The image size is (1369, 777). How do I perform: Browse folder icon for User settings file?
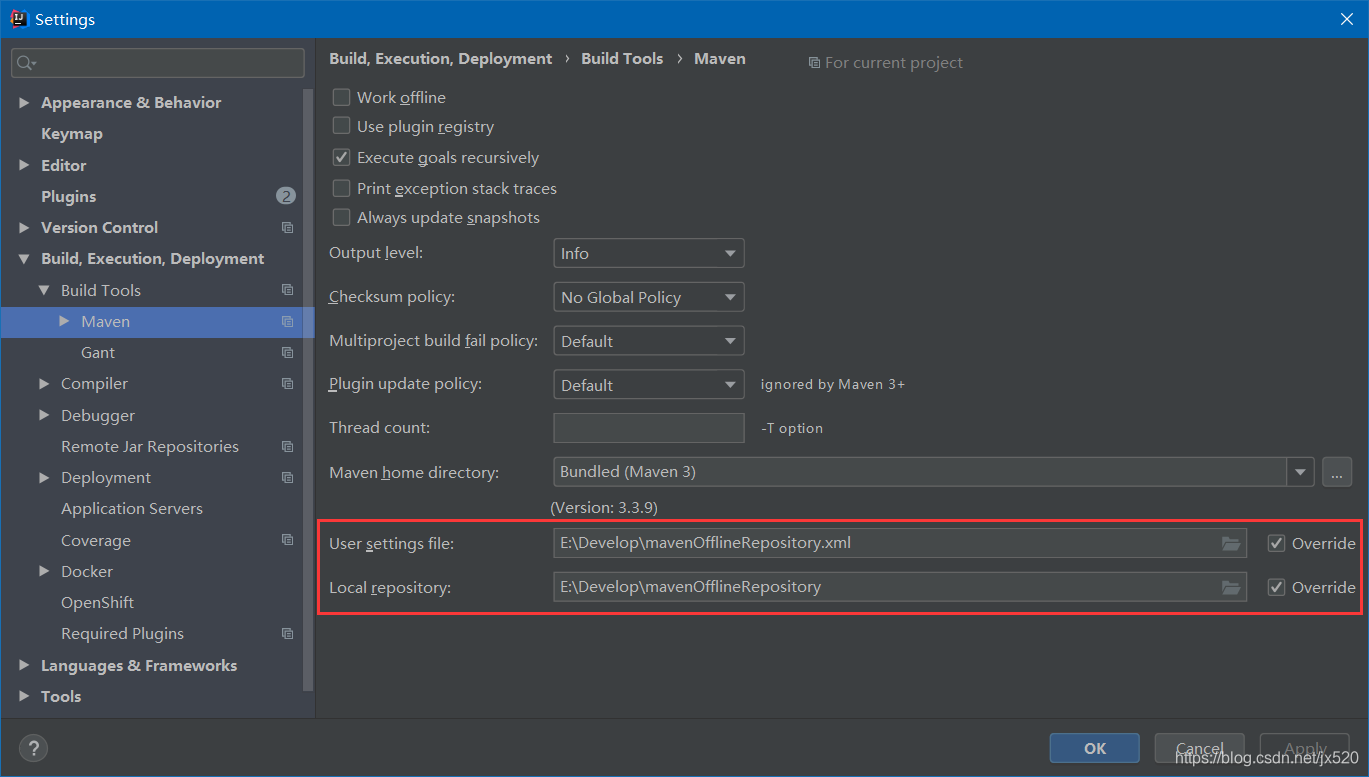coord(1231,544)
